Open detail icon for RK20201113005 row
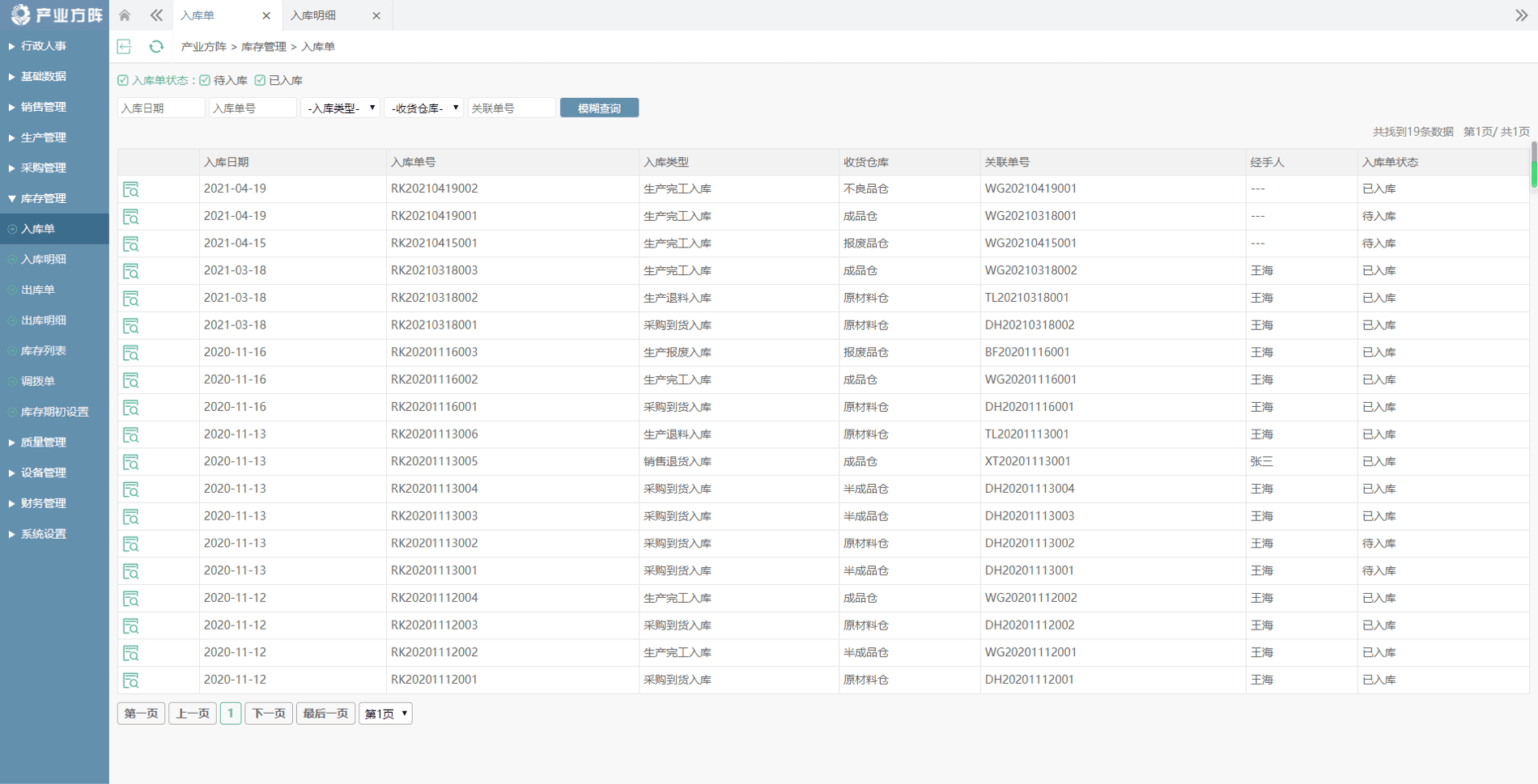Viewport: 1538px width, 784px height. (x=131, y=462)
